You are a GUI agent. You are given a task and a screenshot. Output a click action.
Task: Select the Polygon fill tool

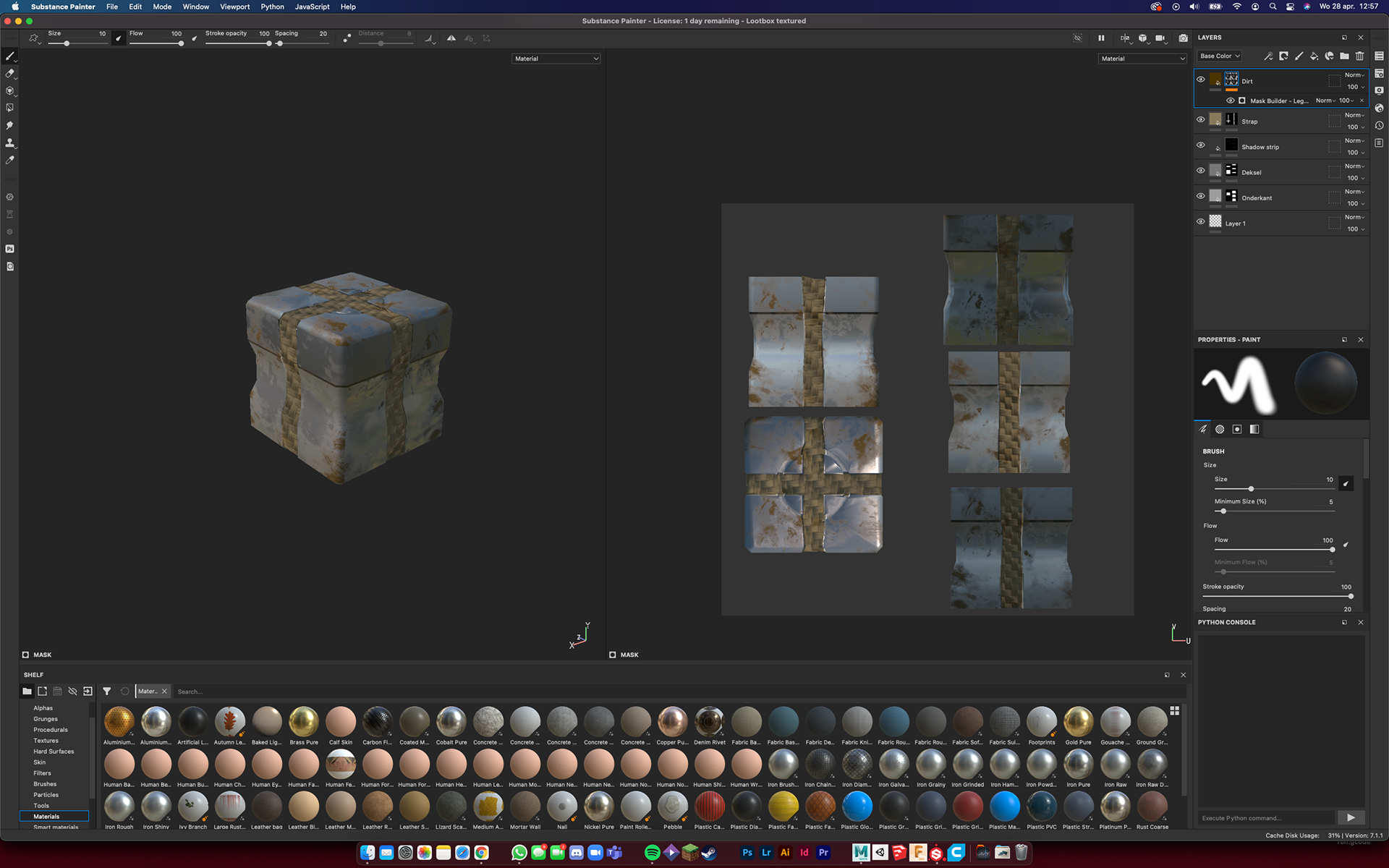10,108
